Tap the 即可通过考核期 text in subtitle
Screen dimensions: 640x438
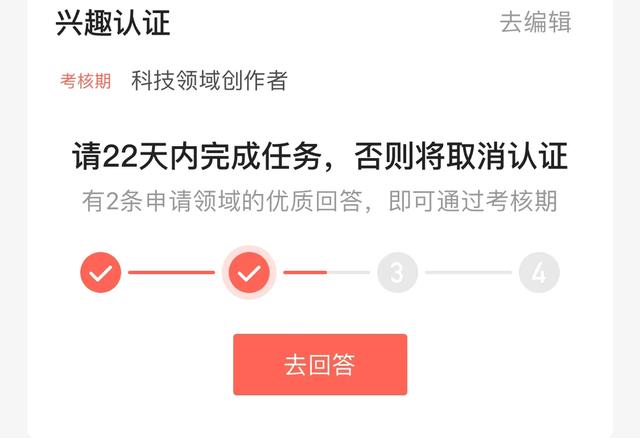coord(473,201)
